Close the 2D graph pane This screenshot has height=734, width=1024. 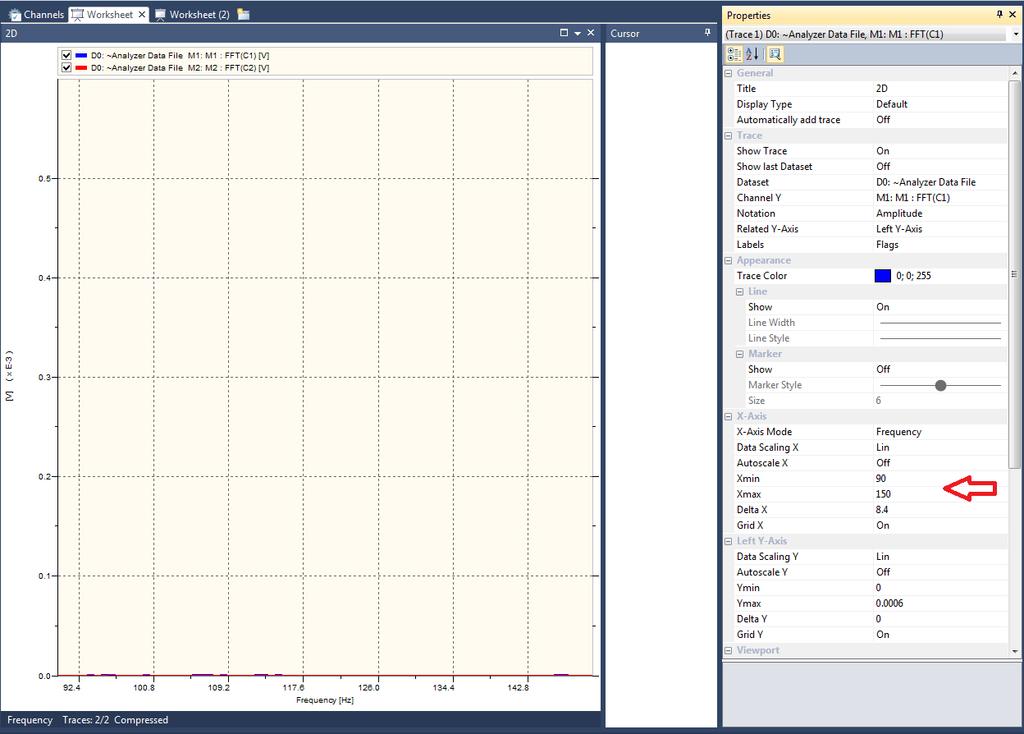pyautogui.click(x=590, y=33)
